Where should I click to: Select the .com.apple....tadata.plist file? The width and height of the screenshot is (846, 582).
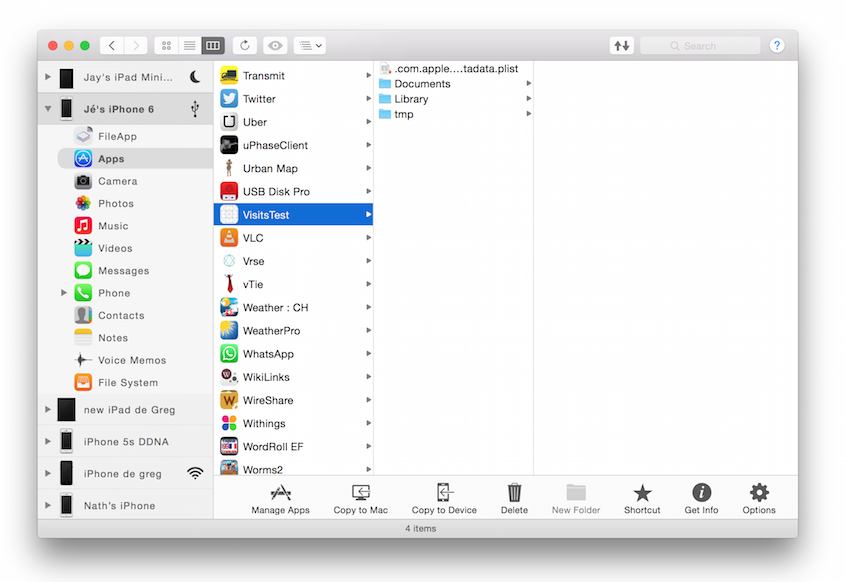point(454,69)
